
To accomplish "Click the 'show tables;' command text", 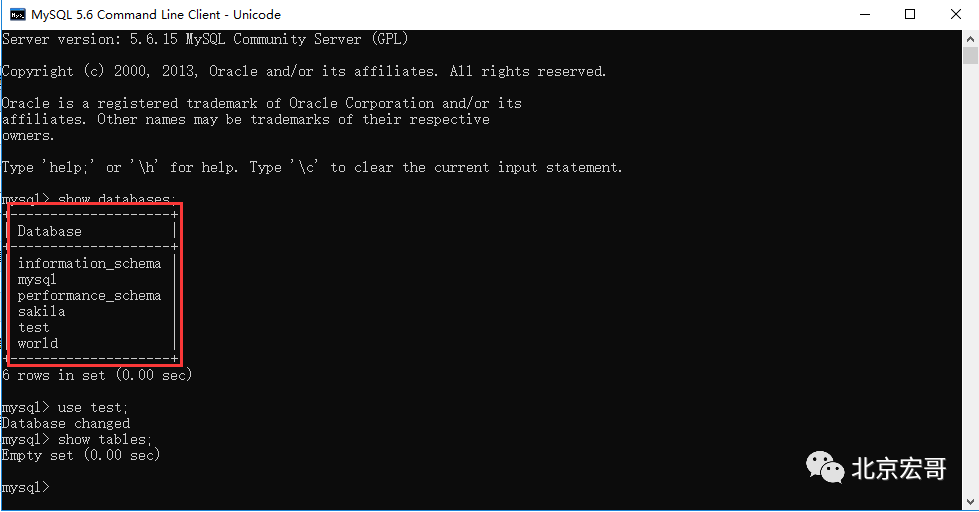I will 105,439.
